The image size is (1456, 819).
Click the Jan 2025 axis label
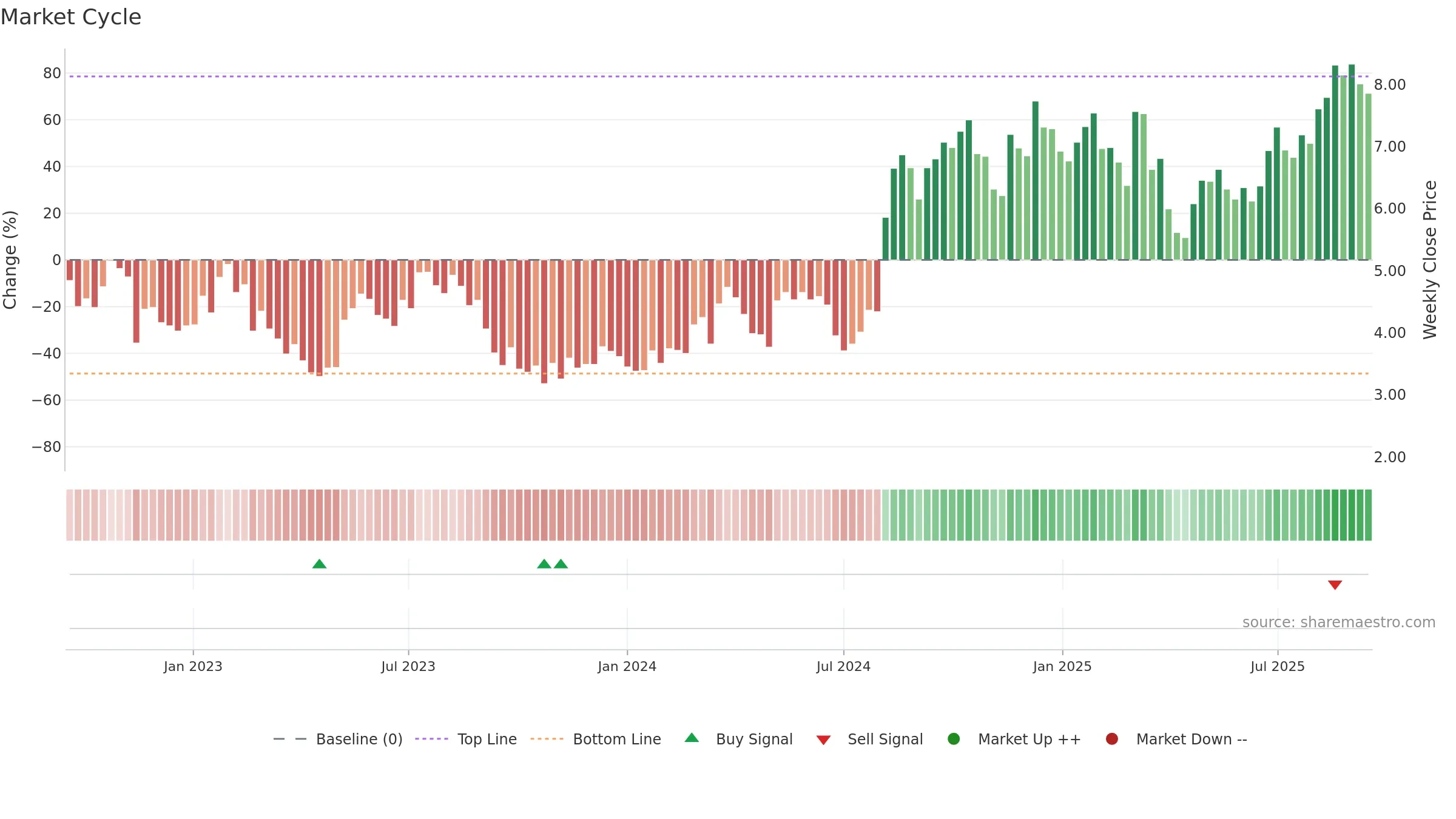point(1062,667)
